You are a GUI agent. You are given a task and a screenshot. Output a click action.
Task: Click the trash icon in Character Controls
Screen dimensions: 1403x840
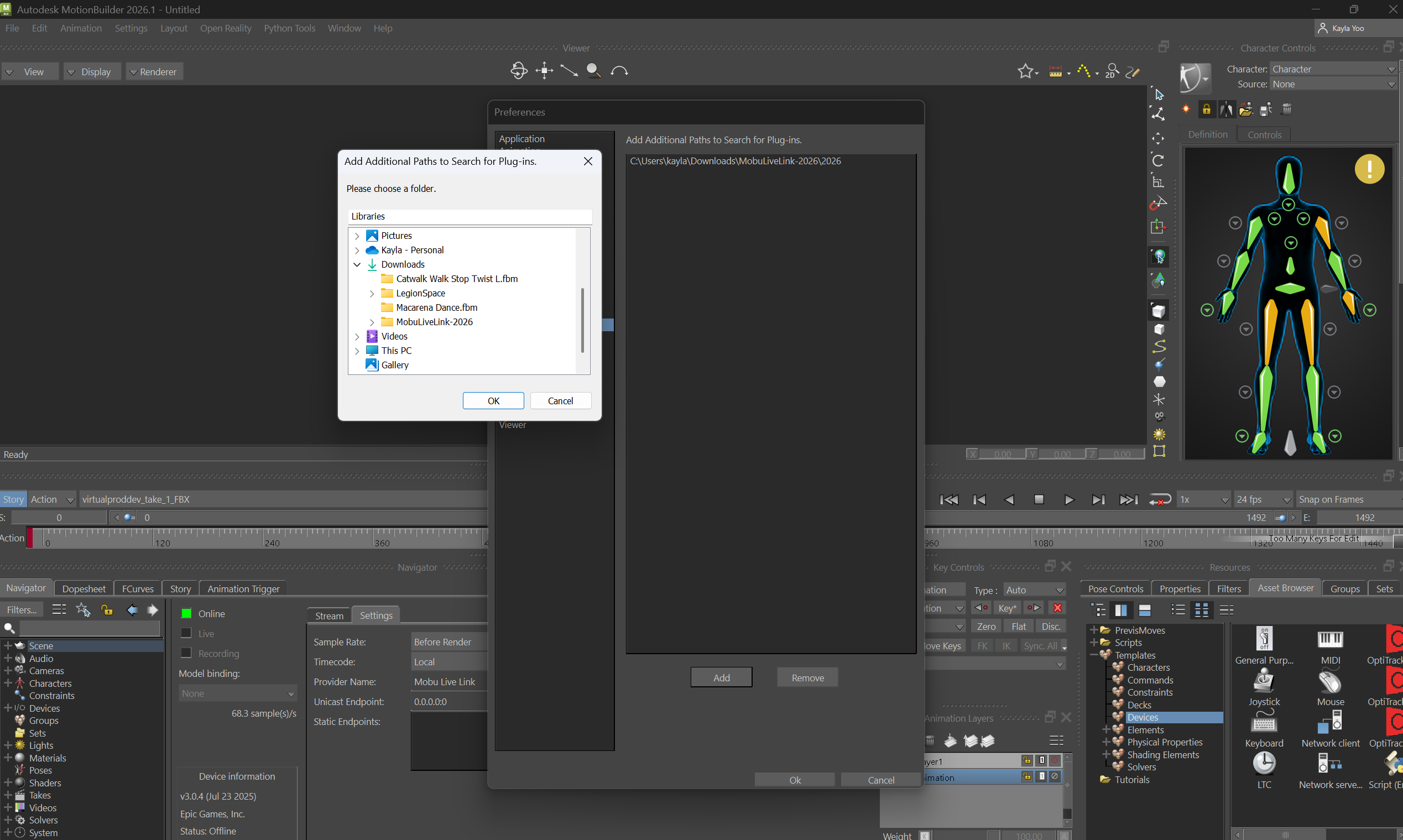coord(1286,109)
